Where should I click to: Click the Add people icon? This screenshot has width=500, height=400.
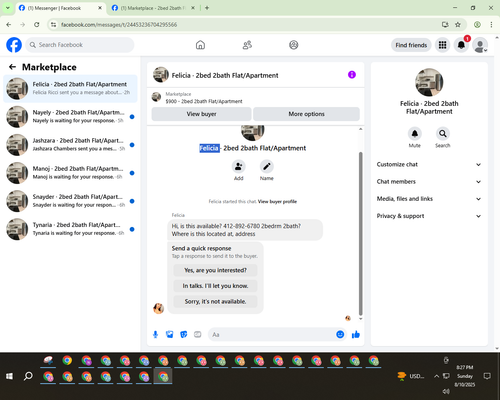239,166
